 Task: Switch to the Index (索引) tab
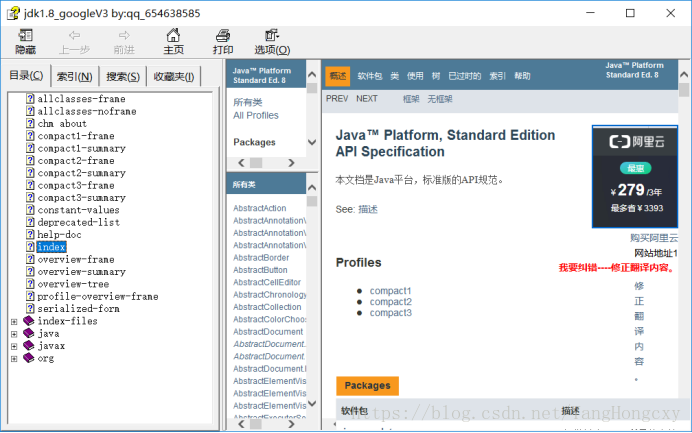pos(75,77)
